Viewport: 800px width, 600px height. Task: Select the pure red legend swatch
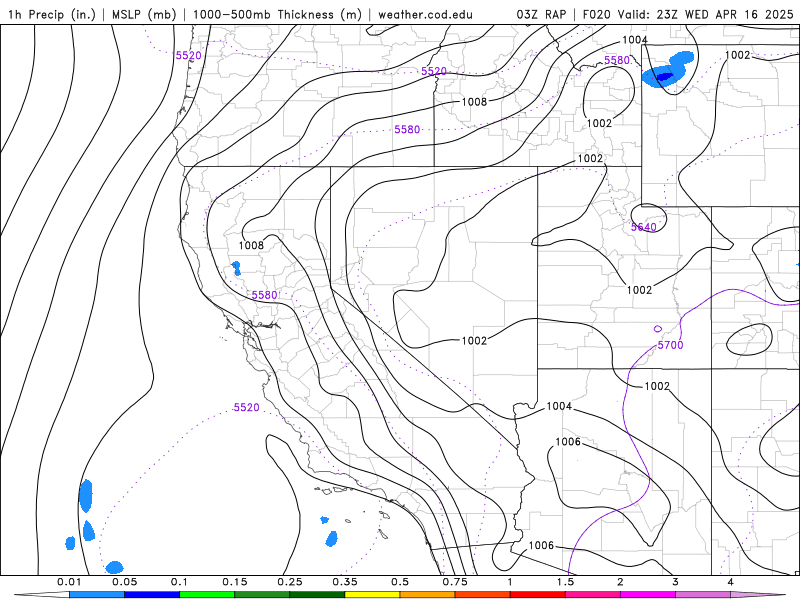tap(538, 595)
